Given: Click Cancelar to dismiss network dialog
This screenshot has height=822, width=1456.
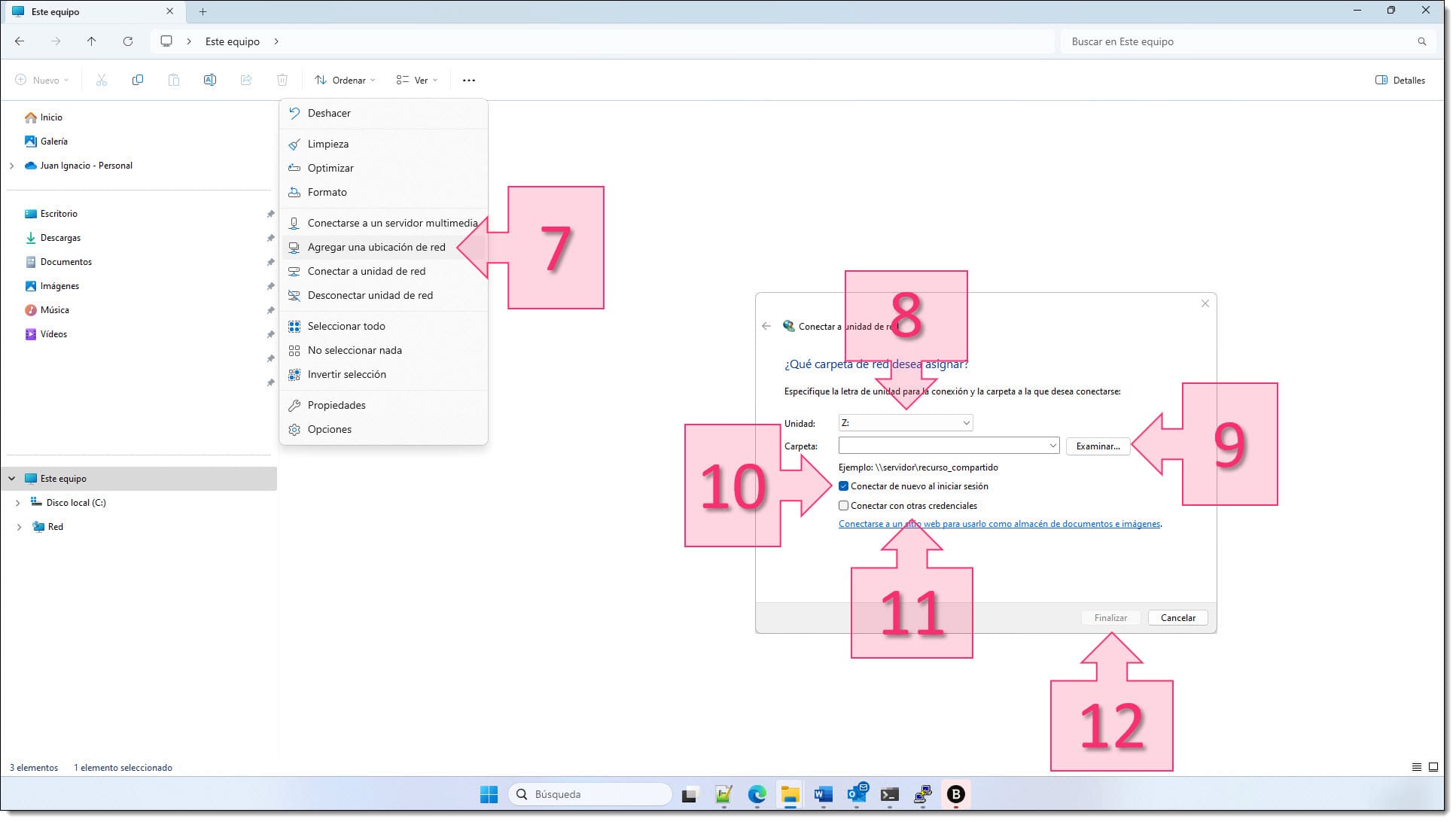Looking at the screenshot, I should coord(1177,617).
